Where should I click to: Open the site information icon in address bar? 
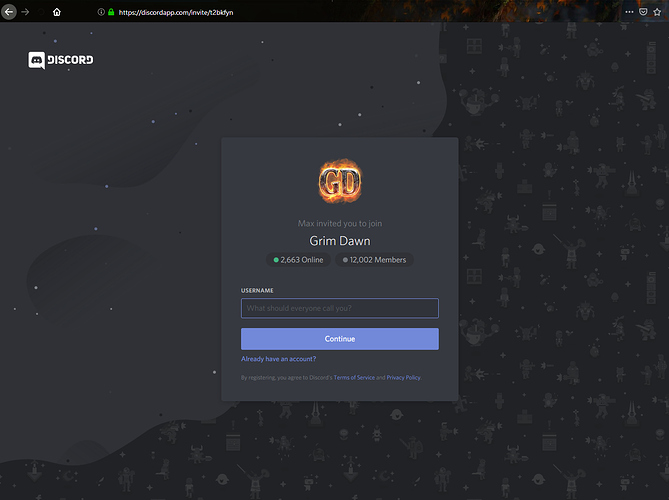[x=101, y=12]
